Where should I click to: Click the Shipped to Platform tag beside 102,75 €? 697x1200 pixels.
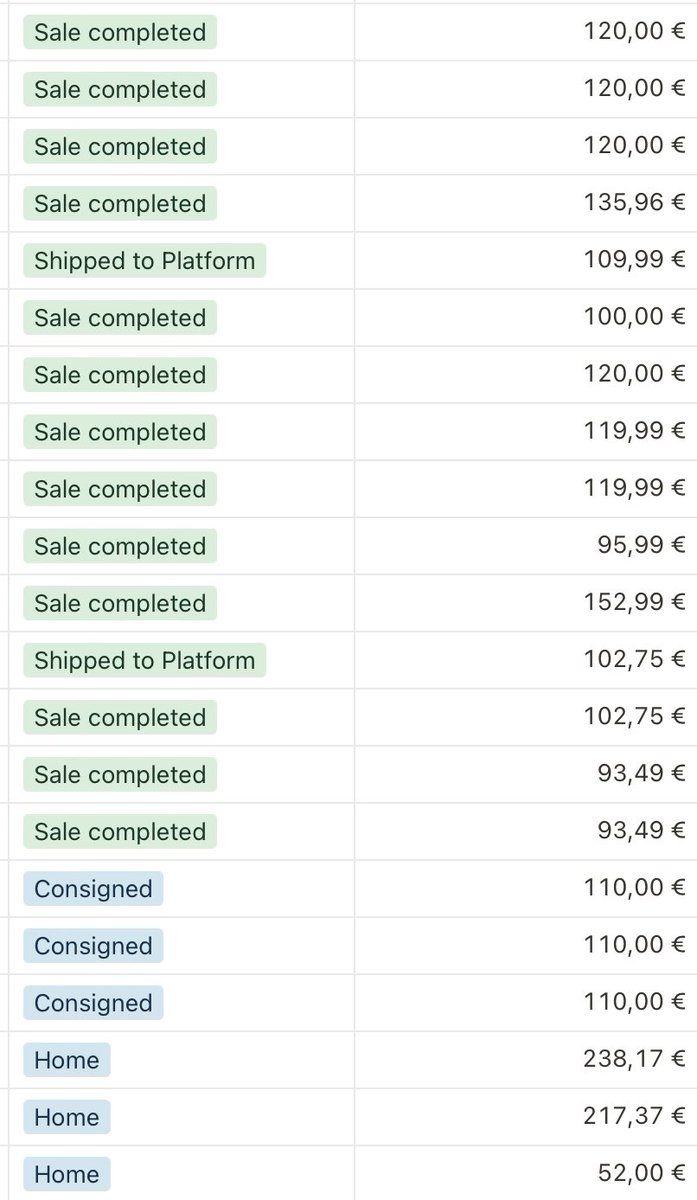pos(145,660)
